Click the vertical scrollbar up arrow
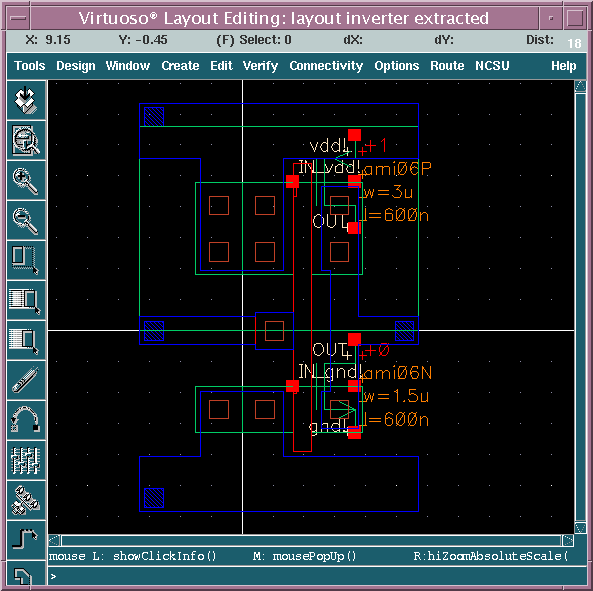This screenshot has width=593, height=591. [x=580, y=86]
